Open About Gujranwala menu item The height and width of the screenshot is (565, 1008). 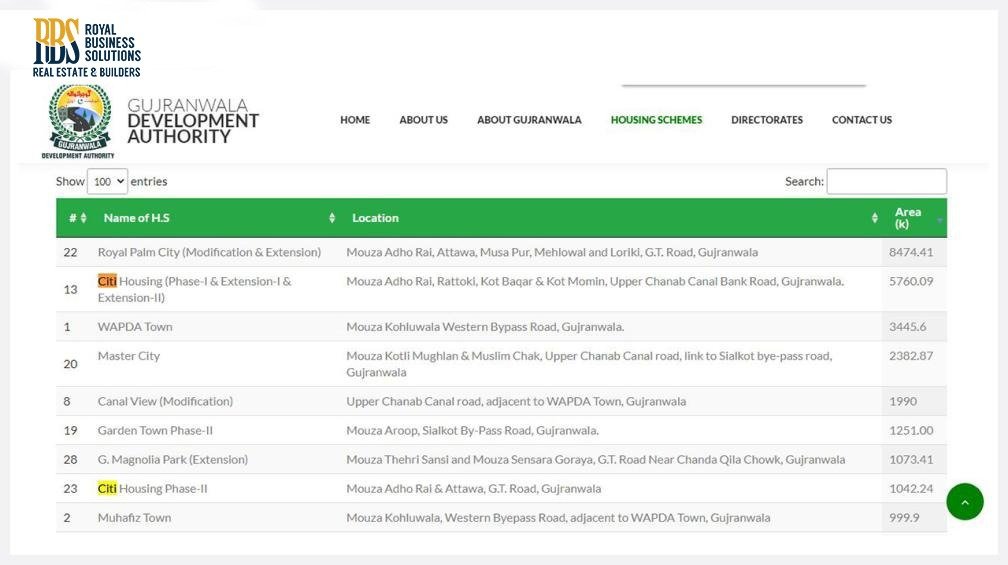[529, 120]
